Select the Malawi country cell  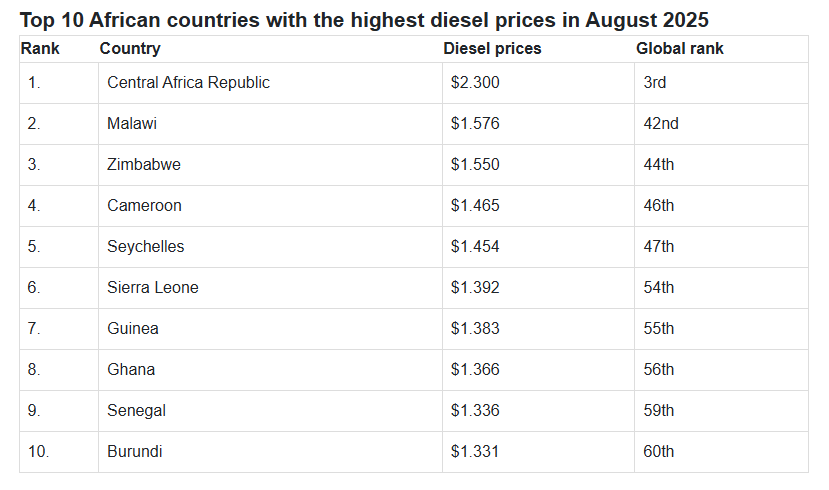(132, 124)
